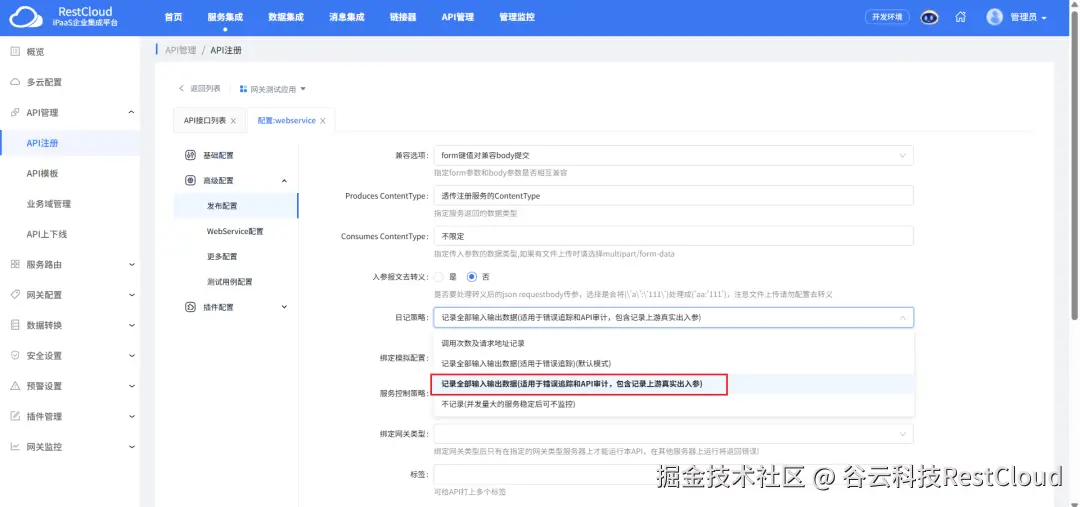Select the 默认模式 logging option
The width and height of the screenshot is (1080, 507).
pos(674,363)
